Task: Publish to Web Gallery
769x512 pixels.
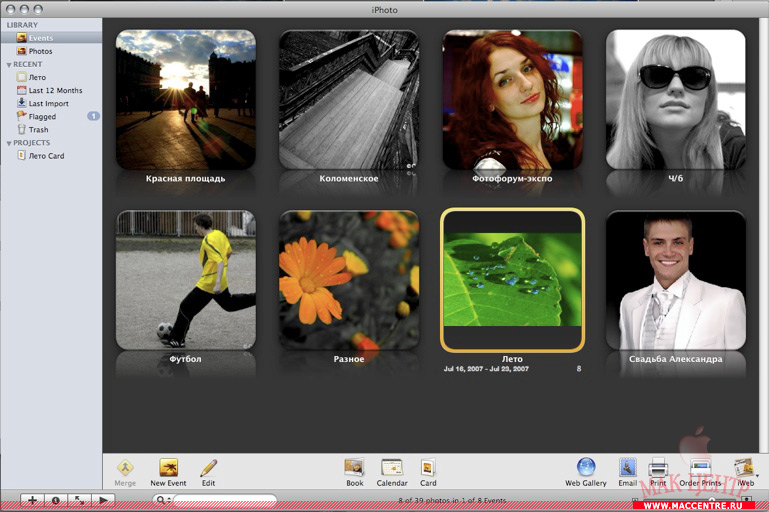Action: click(586, 473)
